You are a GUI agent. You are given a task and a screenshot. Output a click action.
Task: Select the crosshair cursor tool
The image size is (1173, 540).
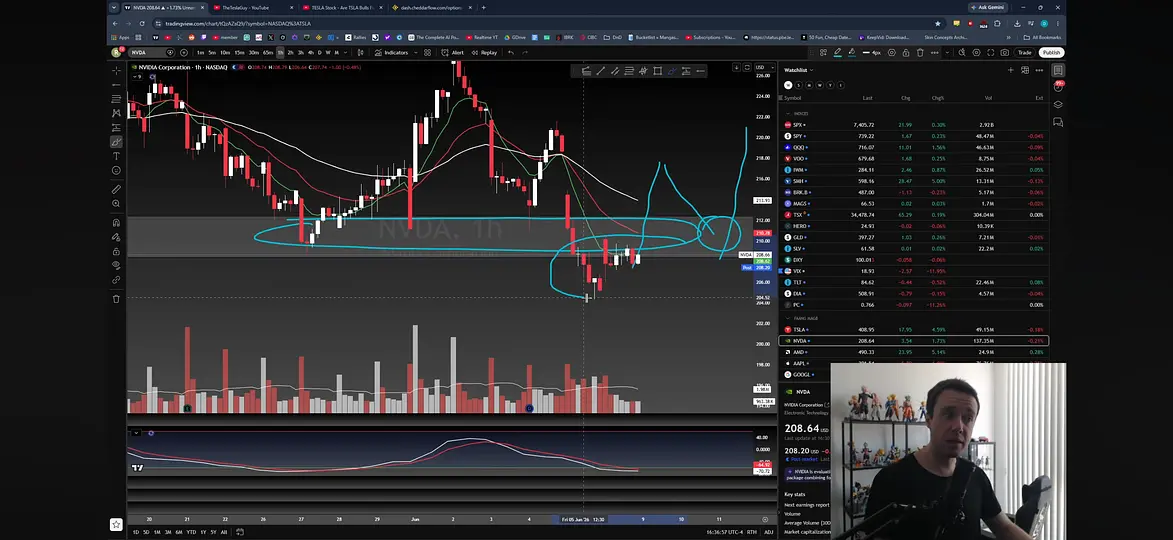(116, 70)
